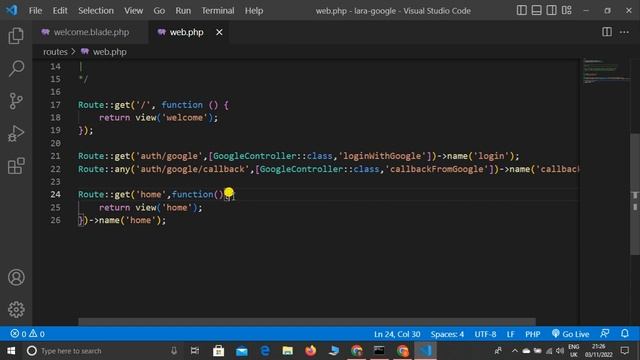This screenshot has height=360, width=640.
Task: Open errors and warnings count in status bar
Action: coord(27,334)
